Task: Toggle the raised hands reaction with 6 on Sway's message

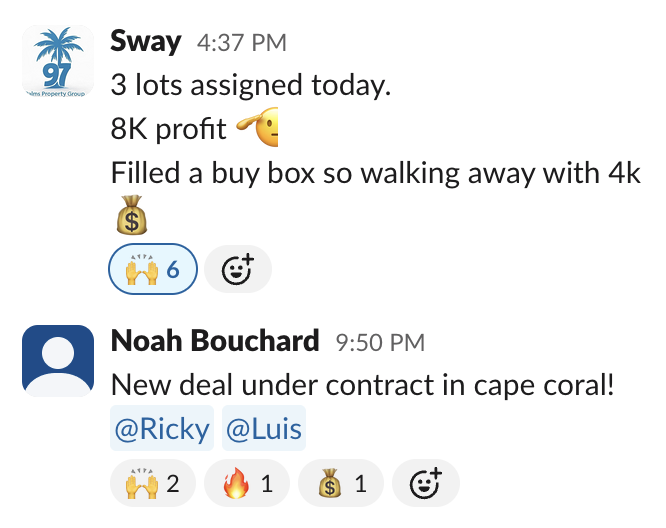Action: point(153,269)
